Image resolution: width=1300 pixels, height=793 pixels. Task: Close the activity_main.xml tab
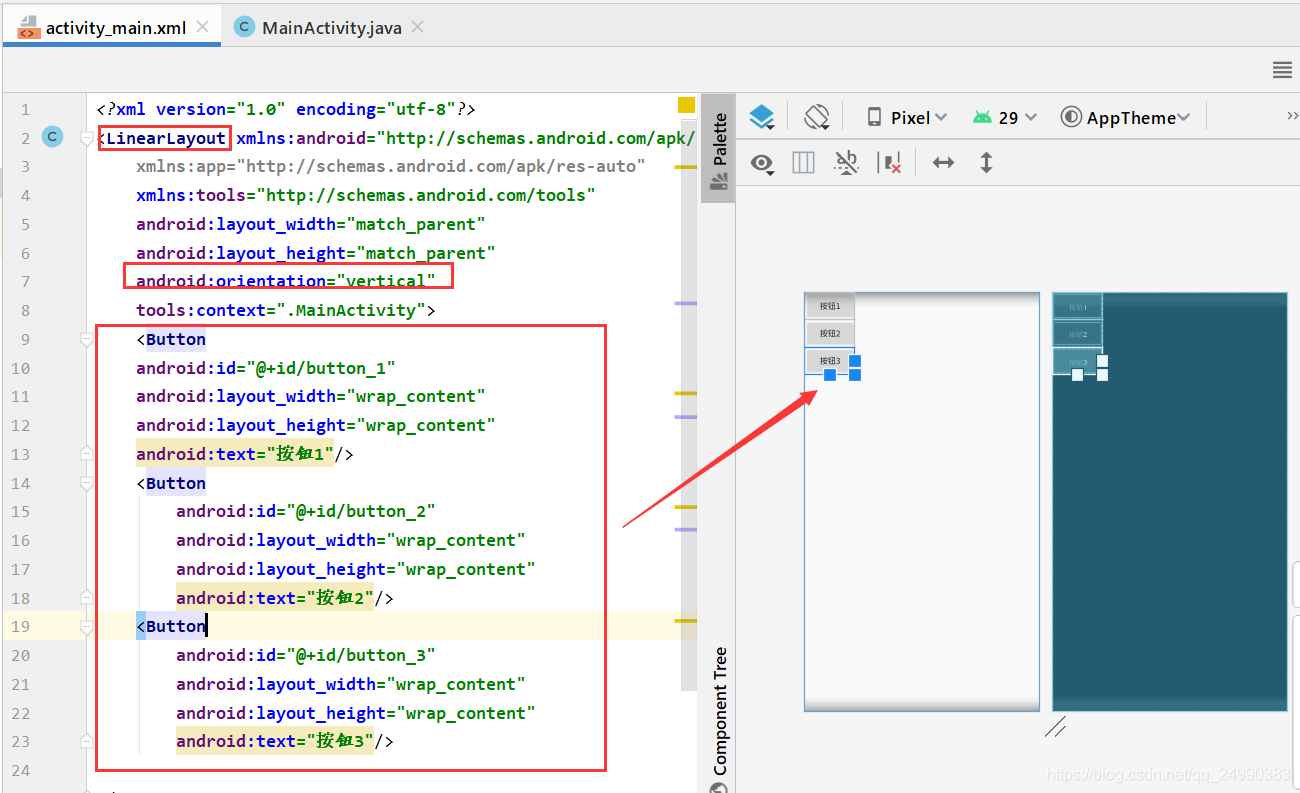click(x=204, y=27)
